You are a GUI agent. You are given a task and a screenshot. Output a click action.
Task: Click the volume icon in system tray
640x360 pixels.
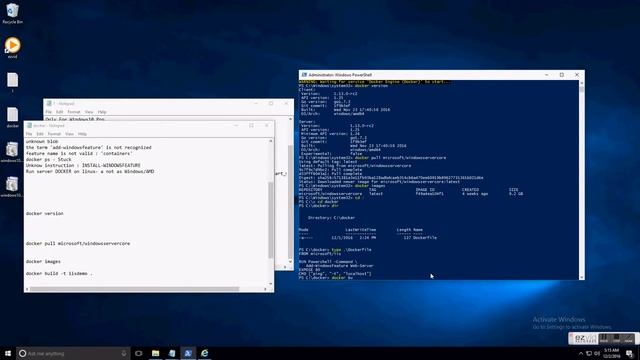(597, 353)
